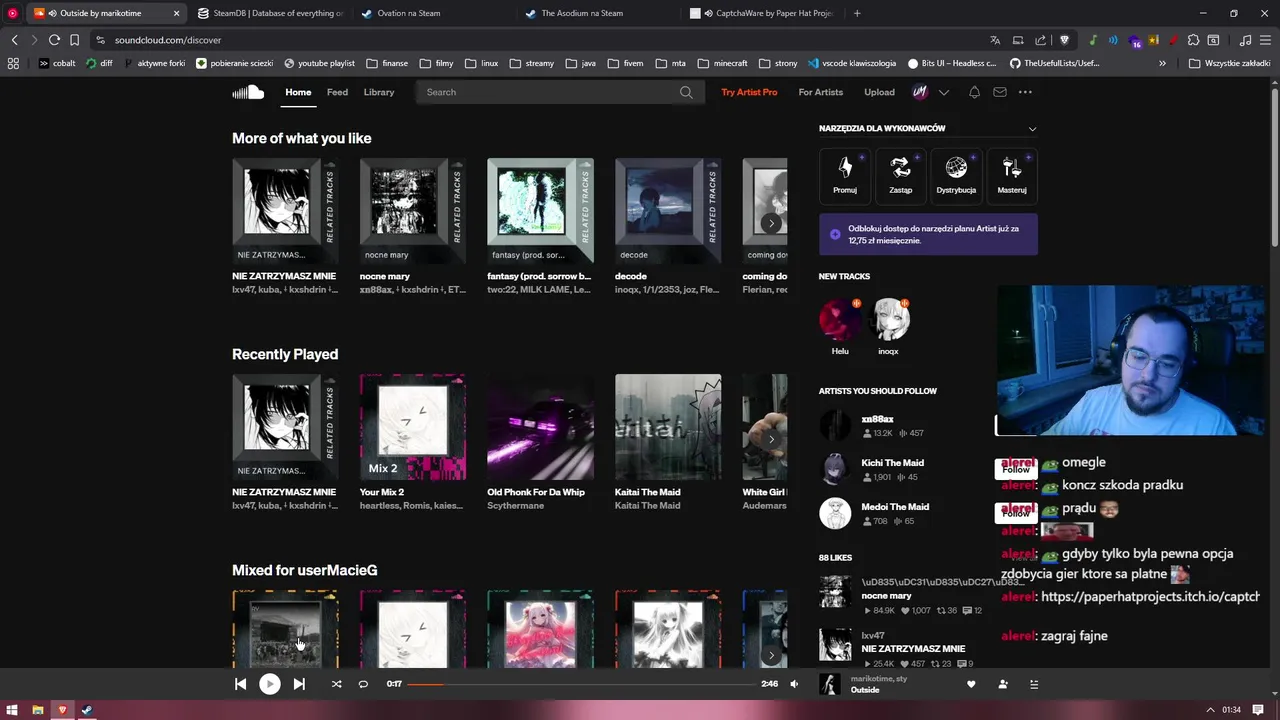Image resolution: width=1280 pixels, height=720 pixels.
Task: Open Helu in New Tracks
Action: (840, 320)
